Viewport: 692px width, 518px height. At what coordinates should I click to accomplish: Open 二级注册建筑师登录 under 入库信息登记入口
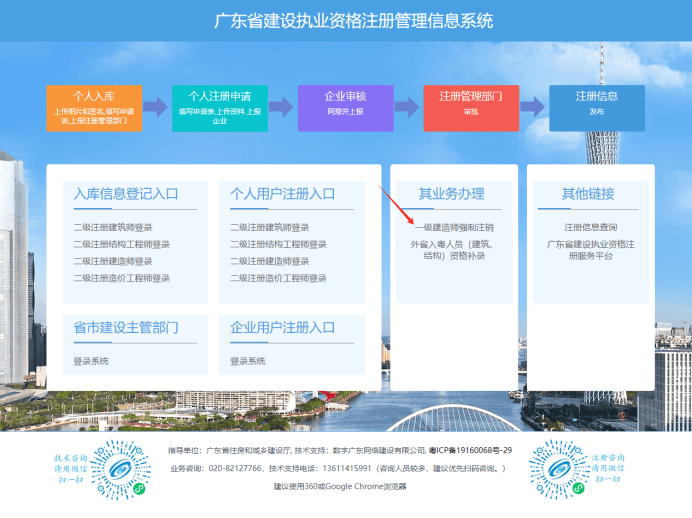point(113,227)
